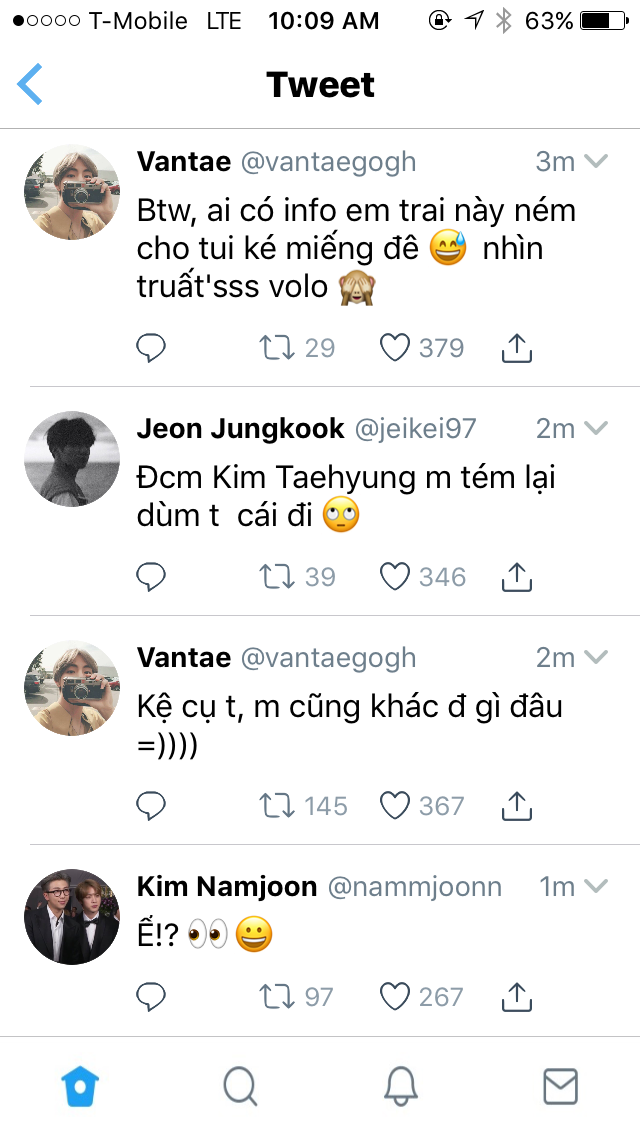
Task: Like Kim Namjoon's tweet
Action: point(396,996)
